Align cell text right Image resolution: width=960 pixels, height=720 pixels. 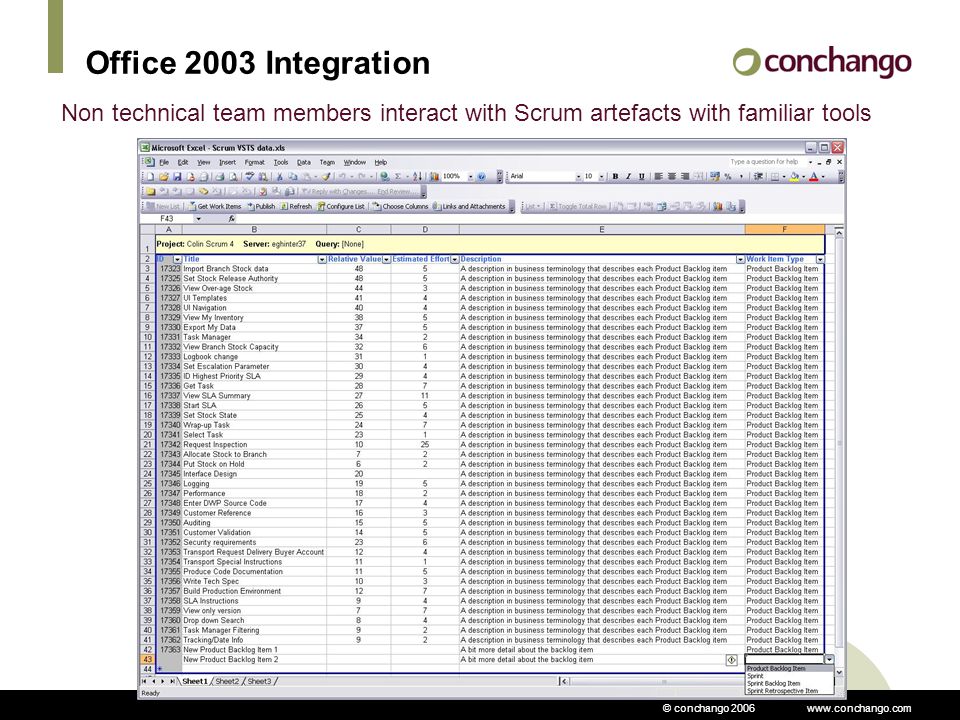pos(685,176)
